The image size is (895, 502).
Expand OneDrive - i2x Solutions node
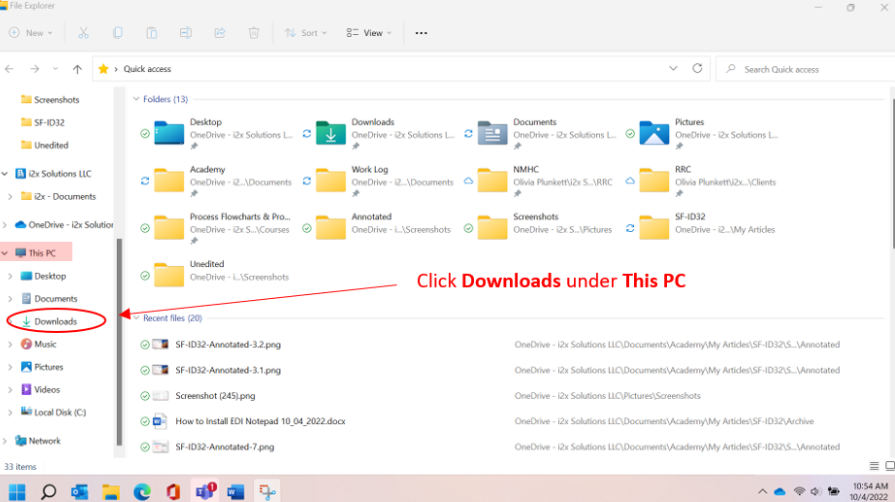(x=5, y=225)
